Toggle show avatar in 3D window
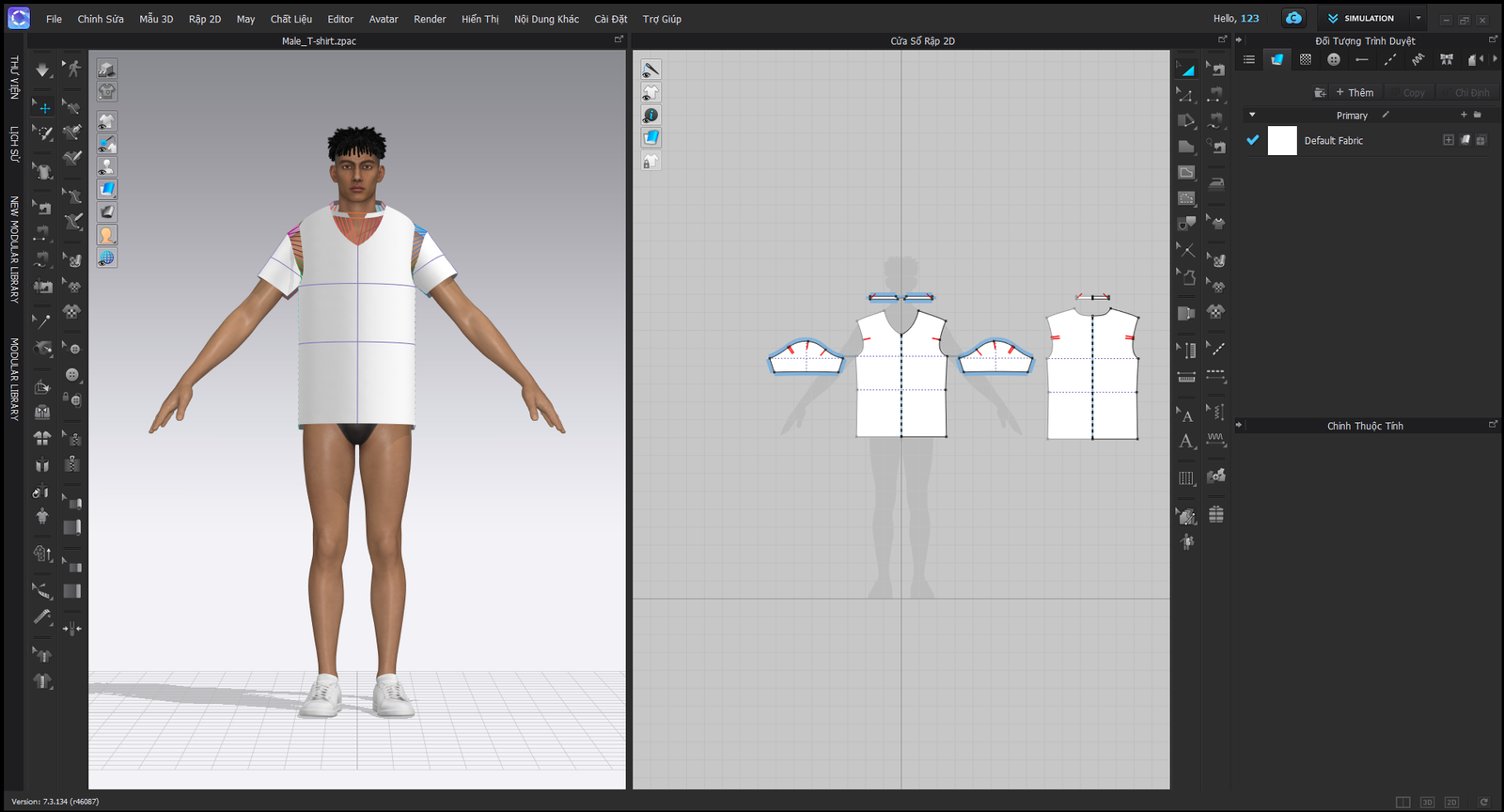Image resolution: width=1504 pixels, height=812 pixels. (107, 166)
